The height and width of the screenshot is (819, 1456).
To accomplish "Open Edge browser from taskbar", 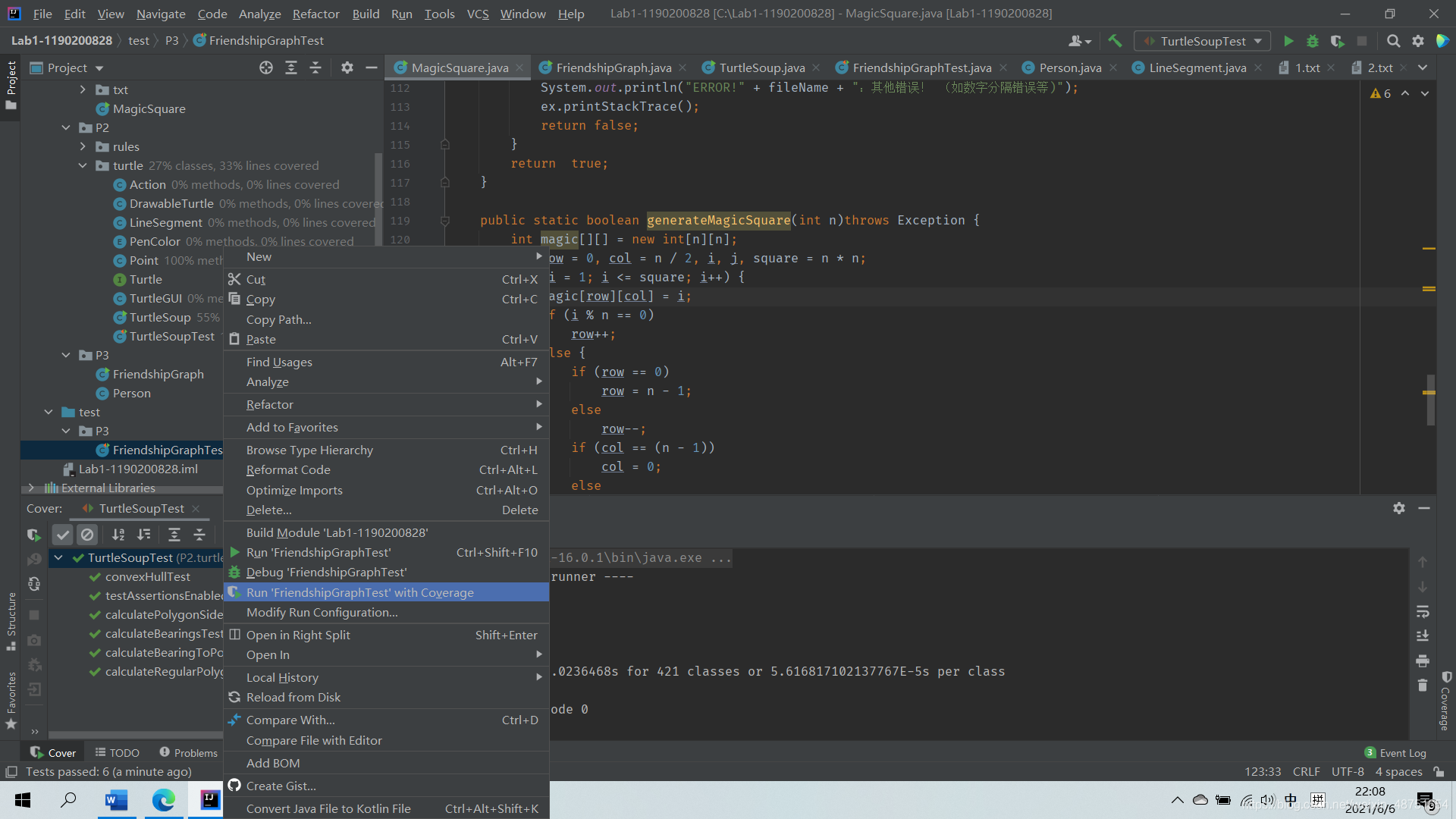I will click(x=163, y=800).
